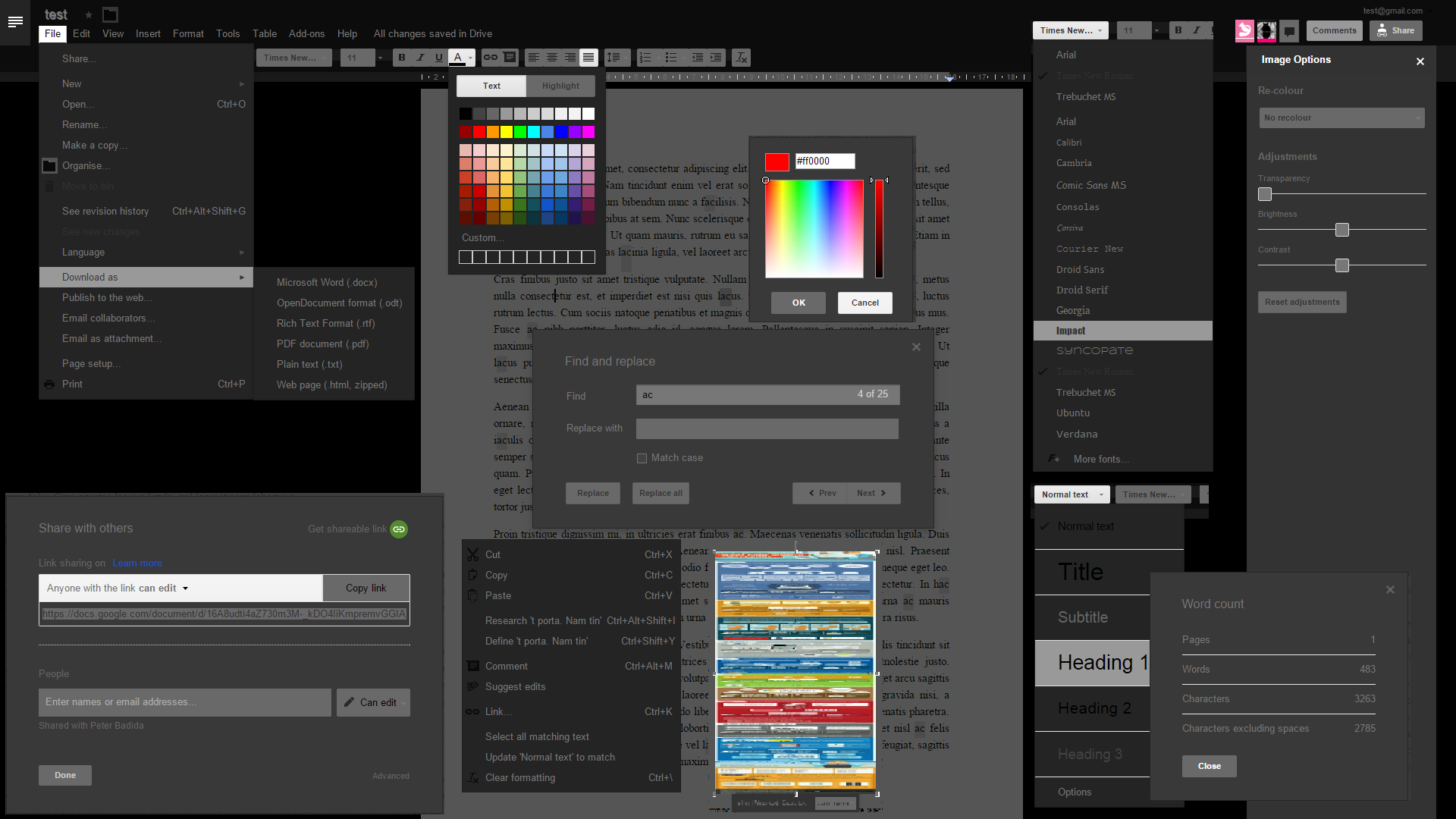Screen dimensions: 1456x819
Task: Click the green shareable link icon
Action: coord(399,529)
